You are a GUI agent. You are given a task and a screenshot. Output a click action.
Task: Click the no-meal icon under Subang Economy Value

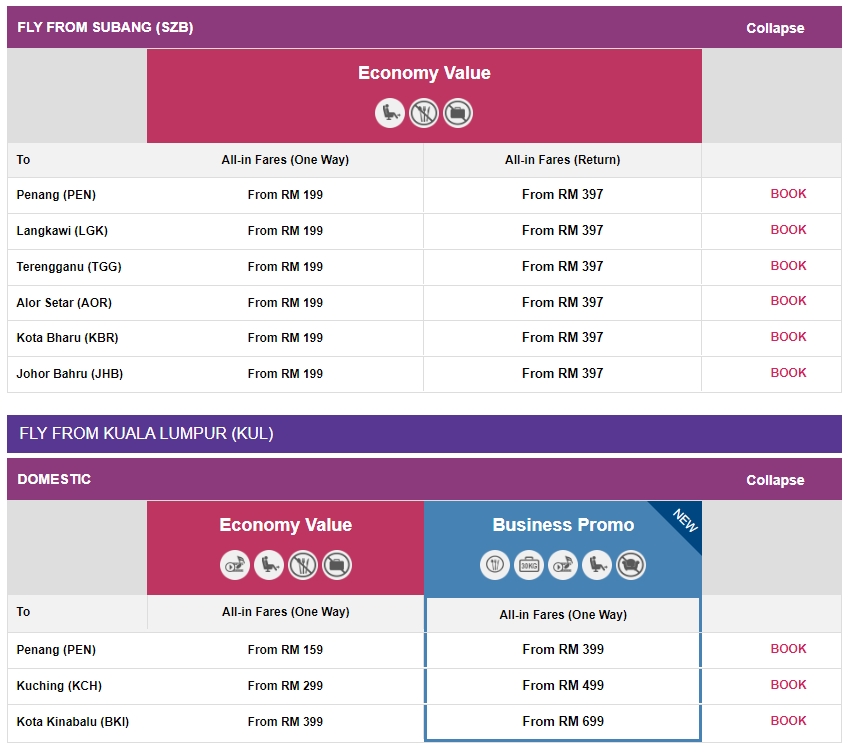click(x=424, y=113)
